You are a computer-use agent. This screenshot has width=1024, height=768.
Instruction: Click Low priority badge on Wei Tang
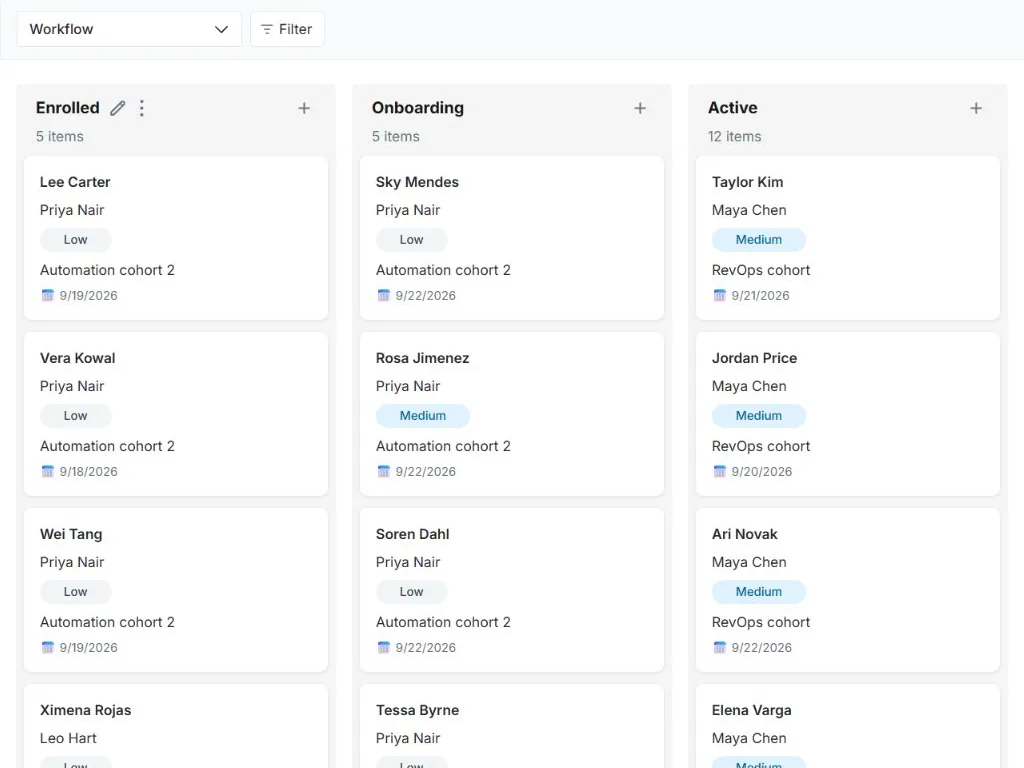pyautogui.click(x=76, y=592)
